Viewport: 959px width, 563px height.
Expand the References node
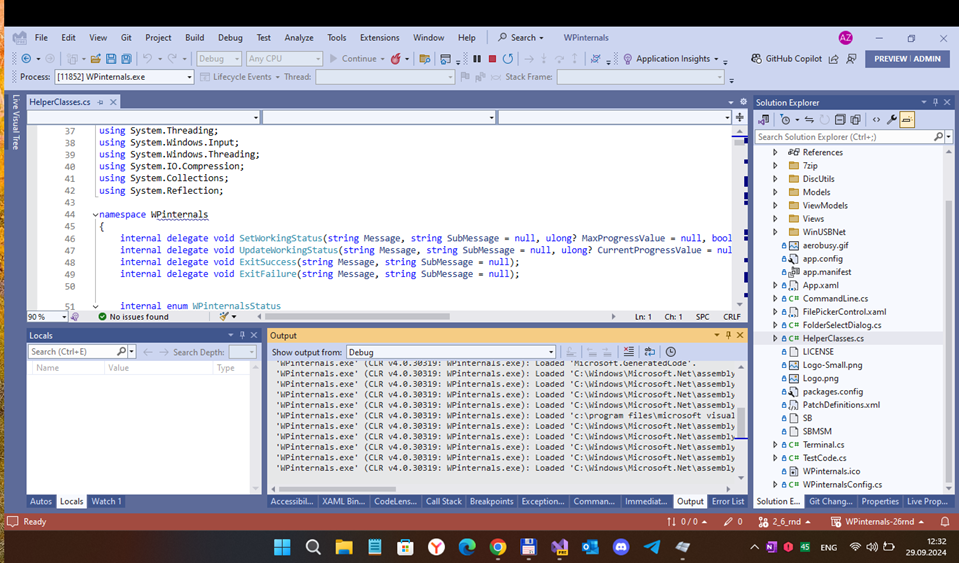coord(776,152)
